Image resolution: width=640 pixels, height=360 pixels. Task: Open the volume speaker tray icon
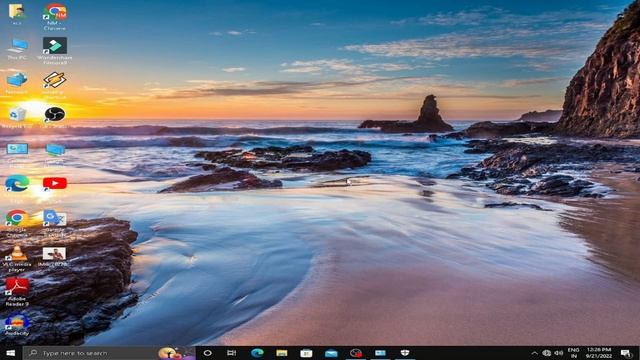click(x=558, y=353)
